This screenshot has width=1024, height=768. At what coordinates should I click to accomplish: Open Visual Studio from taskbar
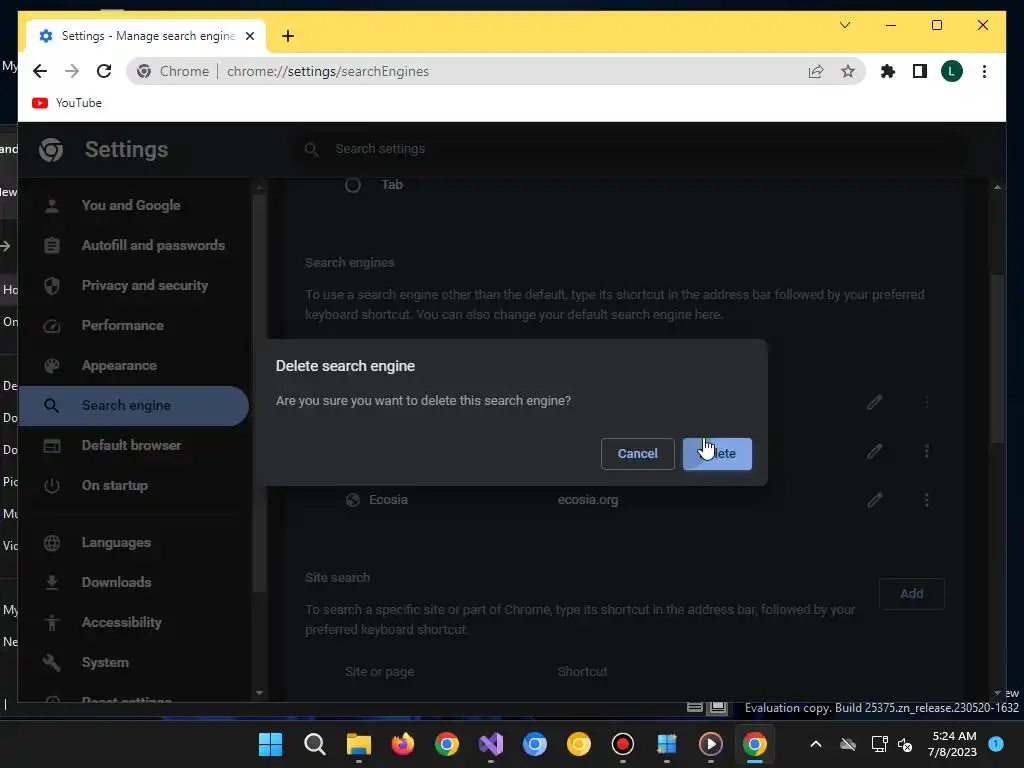click(x=490, y=744)
